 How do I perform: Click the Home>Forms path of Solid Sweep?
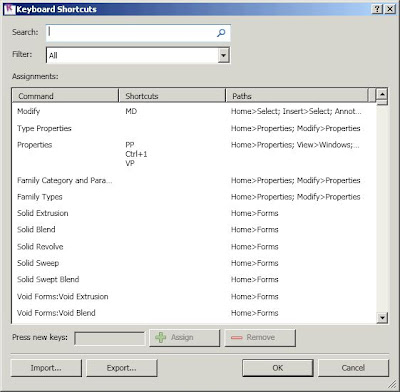pos(254,263)
